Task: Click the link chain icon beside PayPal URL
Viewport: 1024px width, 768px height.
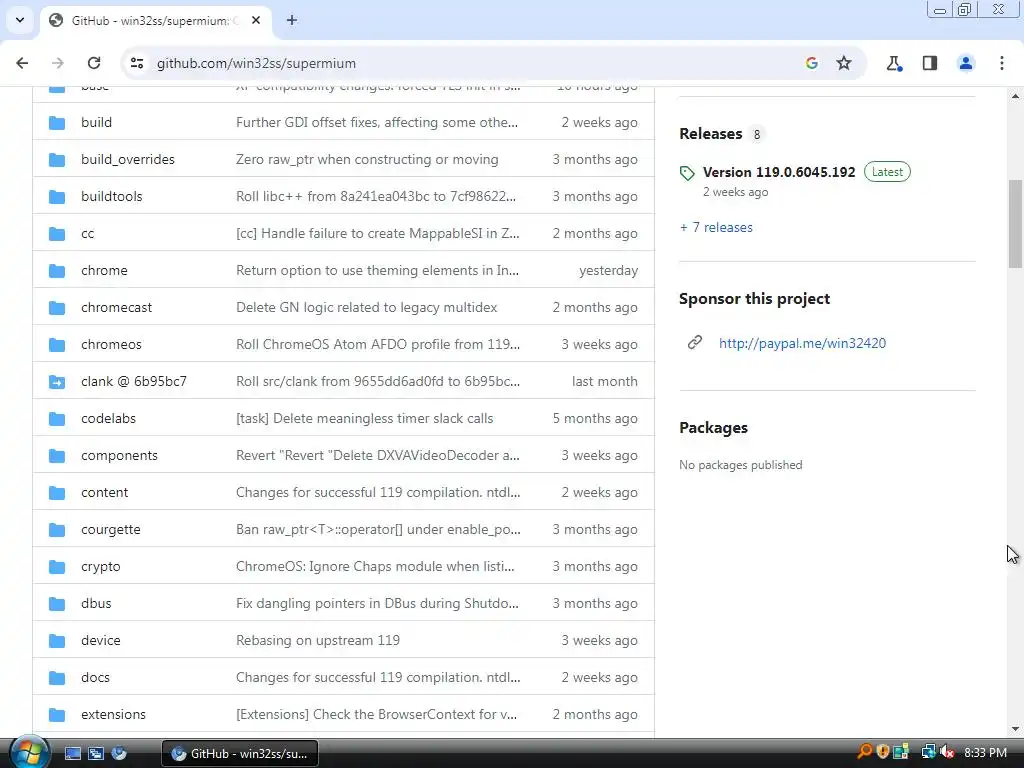Action: [695, 342]
